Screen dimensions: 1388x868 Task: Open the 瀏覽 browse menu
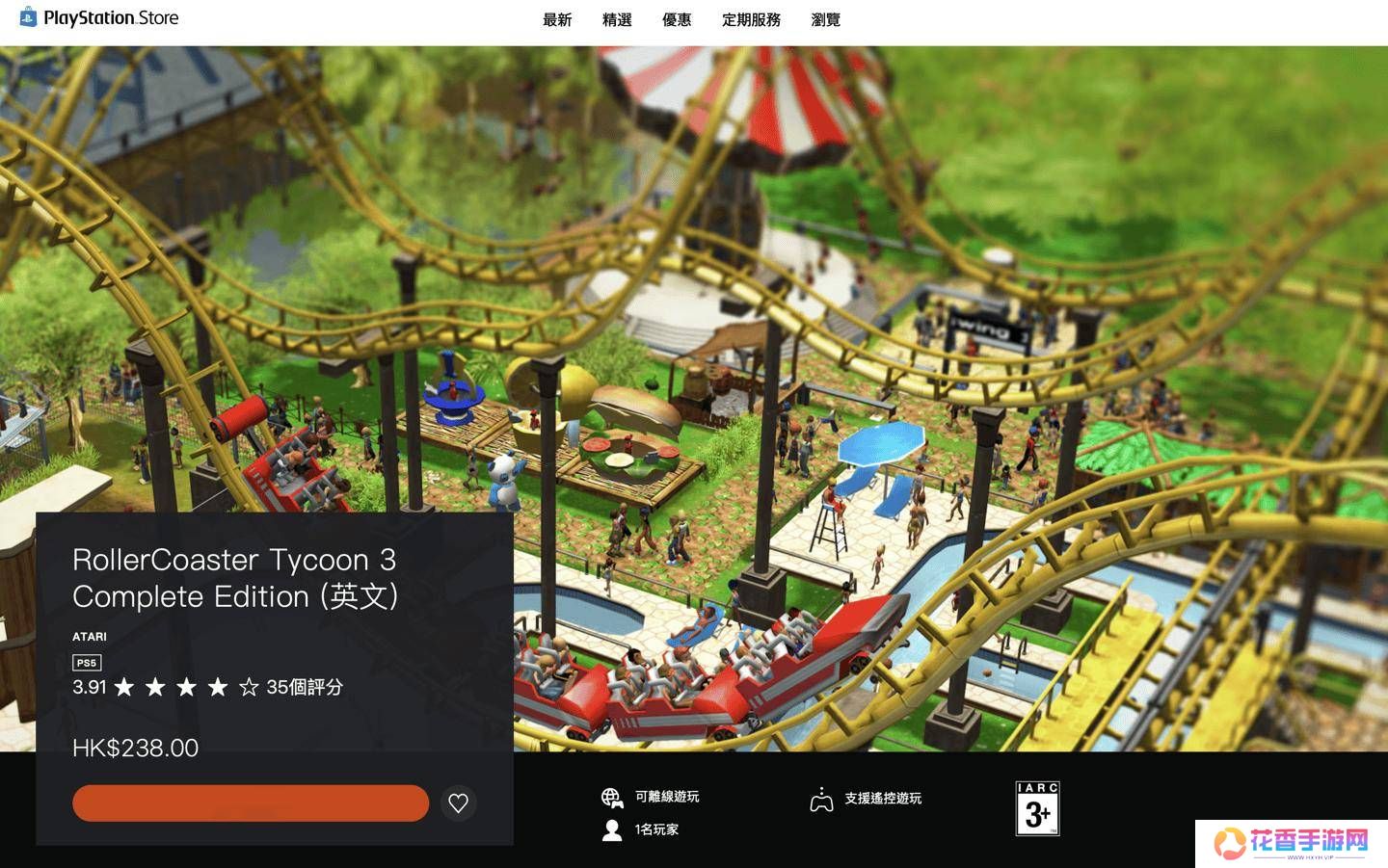pos(826,20)
